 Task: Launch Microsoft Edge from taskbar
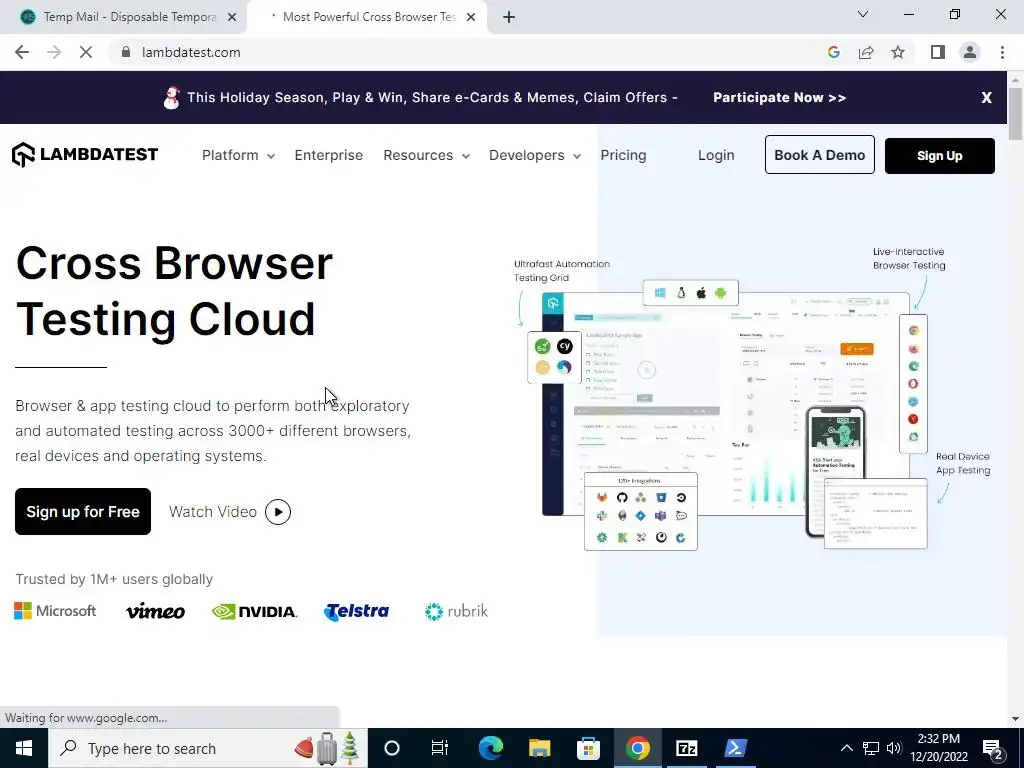tap(490, 748)
